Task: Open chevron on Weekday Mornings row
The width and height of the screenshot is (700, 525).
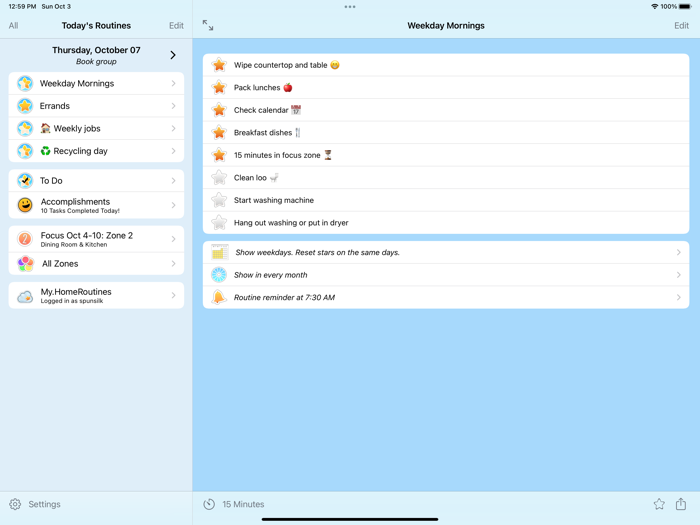Action: pyautogui.click(x=174, y=83)
